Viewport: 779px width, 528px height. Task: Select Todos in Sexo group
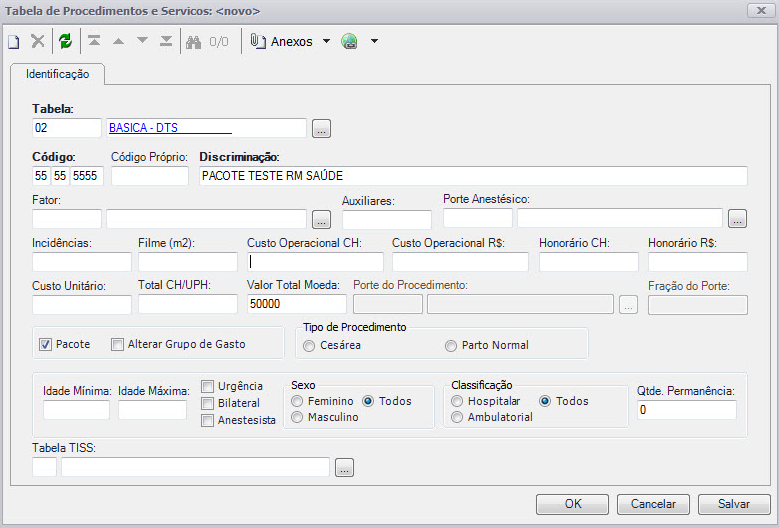coord(368,401)
